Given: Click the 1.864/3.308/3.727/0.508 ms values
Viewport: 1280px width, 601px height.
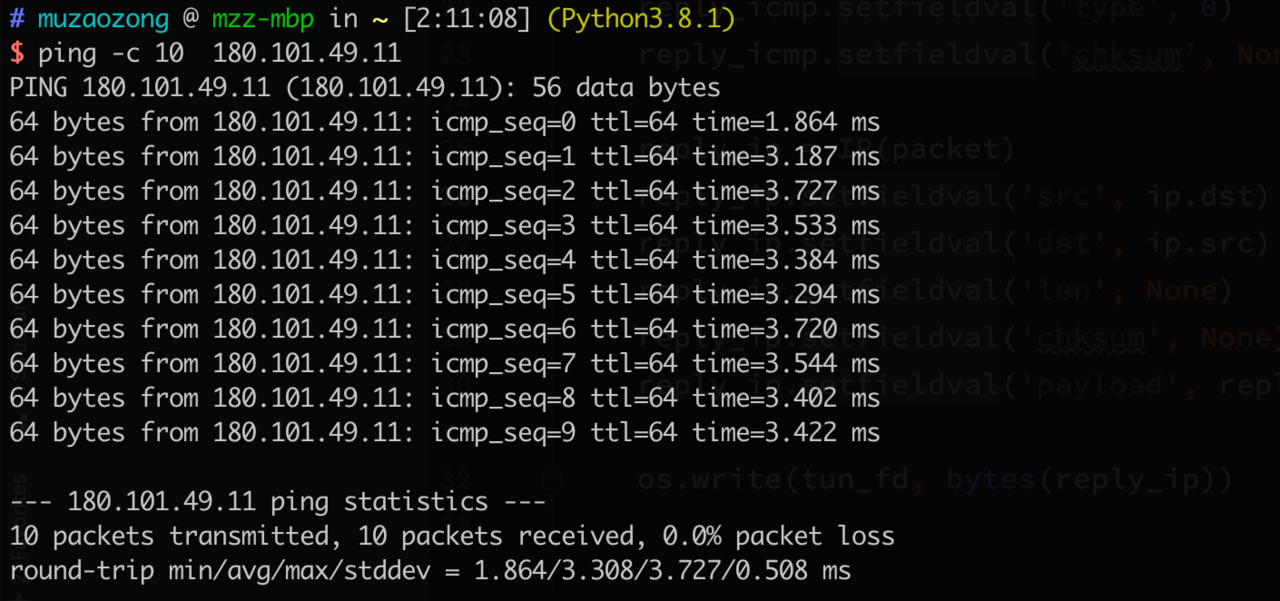Looking at the screenshot, I should (x=662, y=571).
